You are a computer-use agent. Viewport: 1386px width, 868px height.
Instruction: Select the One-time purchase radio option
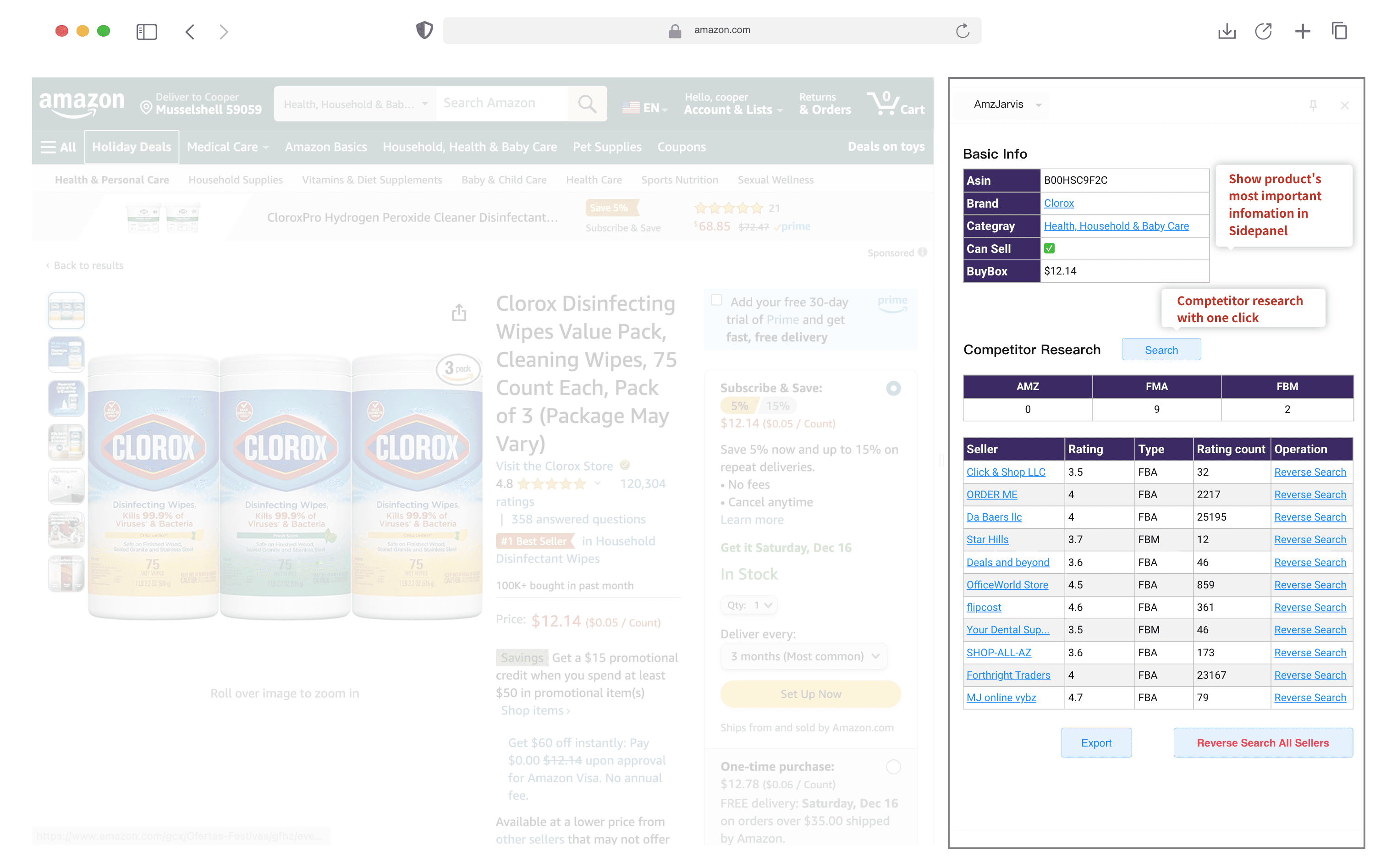[x=893, y=766]
